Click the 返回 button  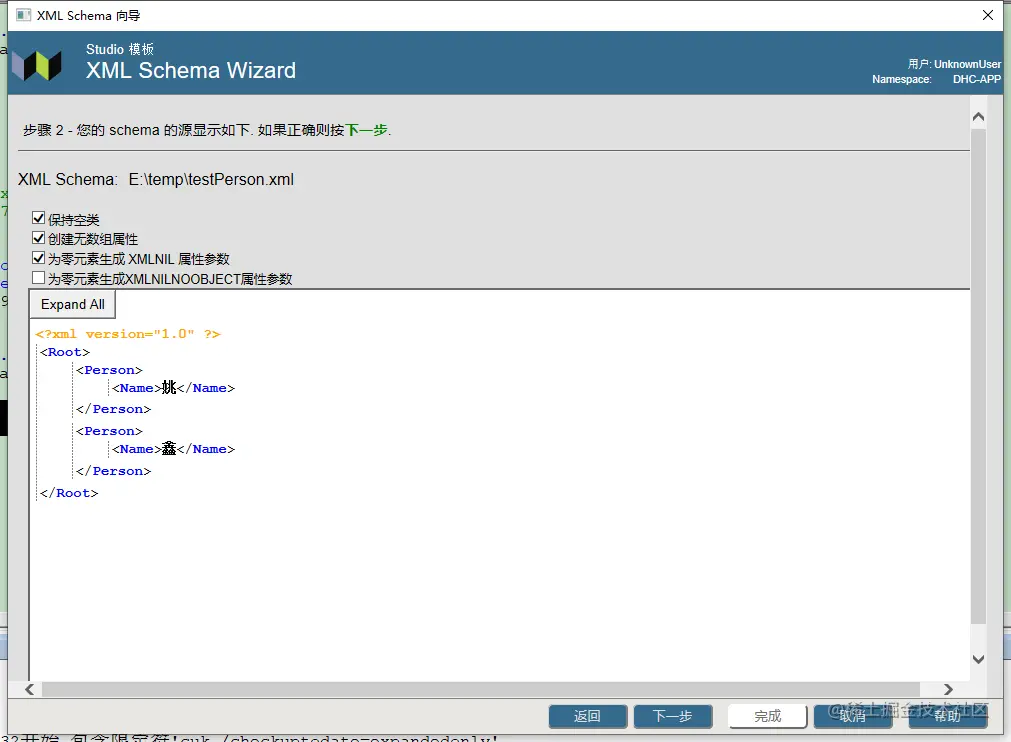pyautogui.click(x=587, y=716)
